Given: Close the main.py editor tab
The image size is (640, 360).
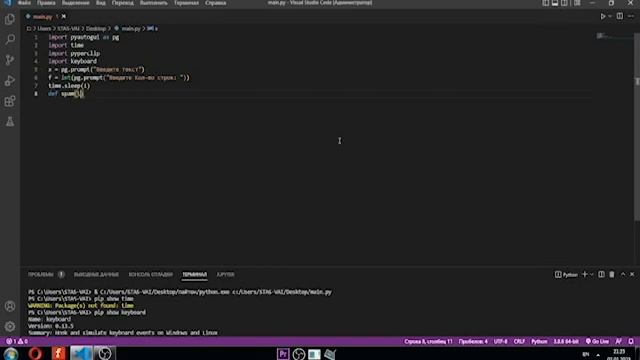Looking at the screenshot, I should [x=64, y=17].
